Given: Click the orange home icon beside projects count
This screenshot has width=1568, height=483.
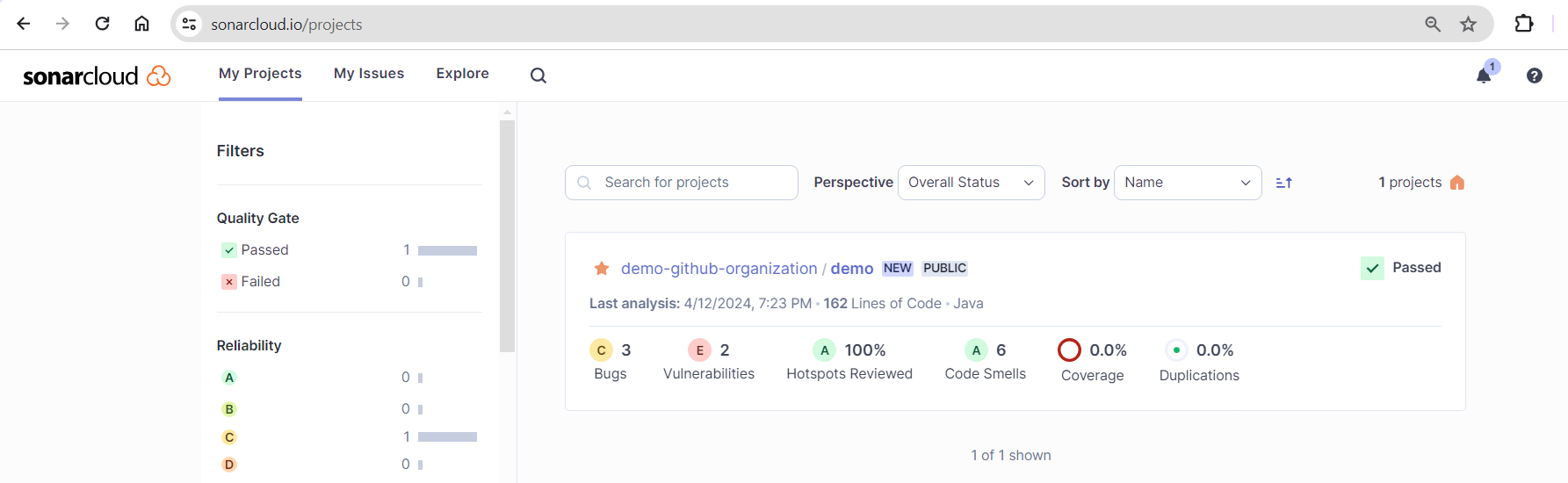Looking at the screenshot, I should (1457, 183).
